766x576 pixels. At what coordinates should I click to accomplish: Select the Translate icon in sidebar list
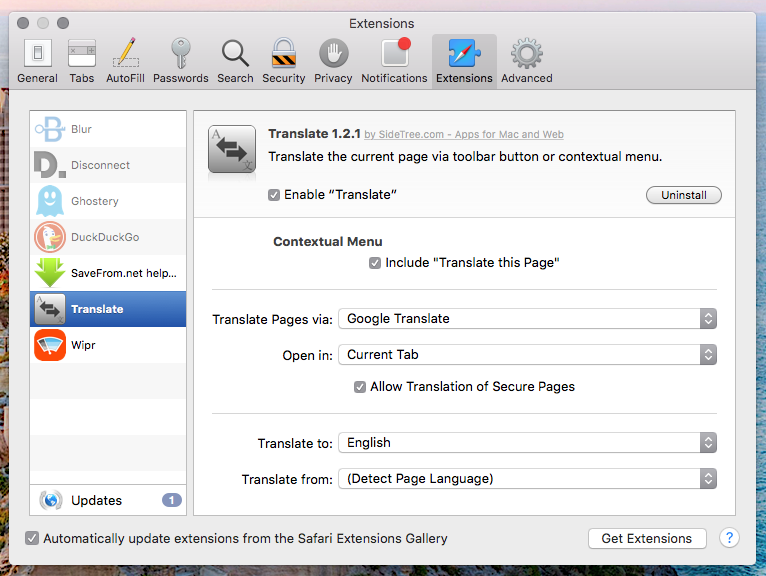49,309
